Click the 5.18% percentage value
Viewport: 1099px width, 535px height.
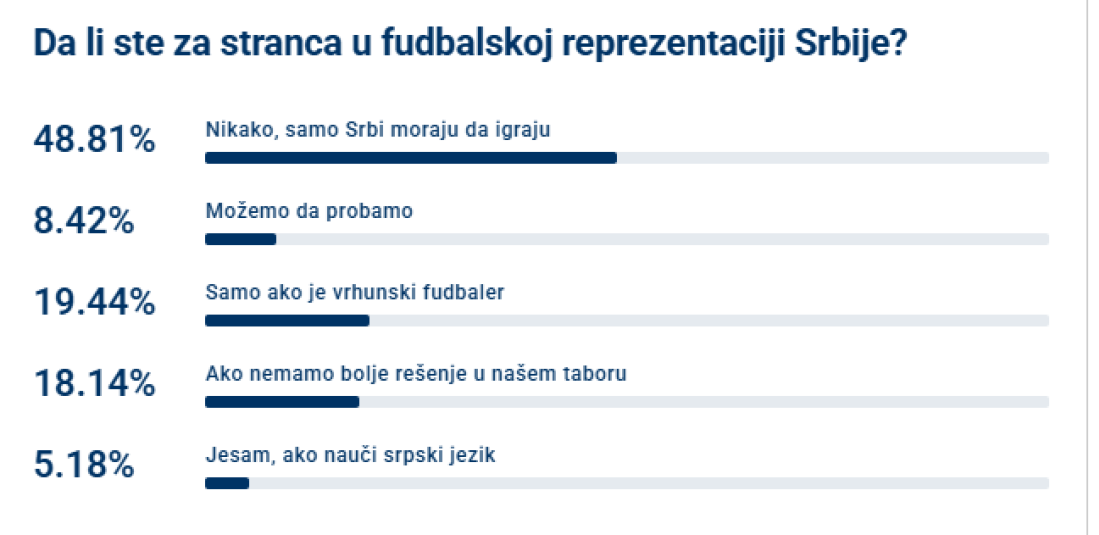85,466
